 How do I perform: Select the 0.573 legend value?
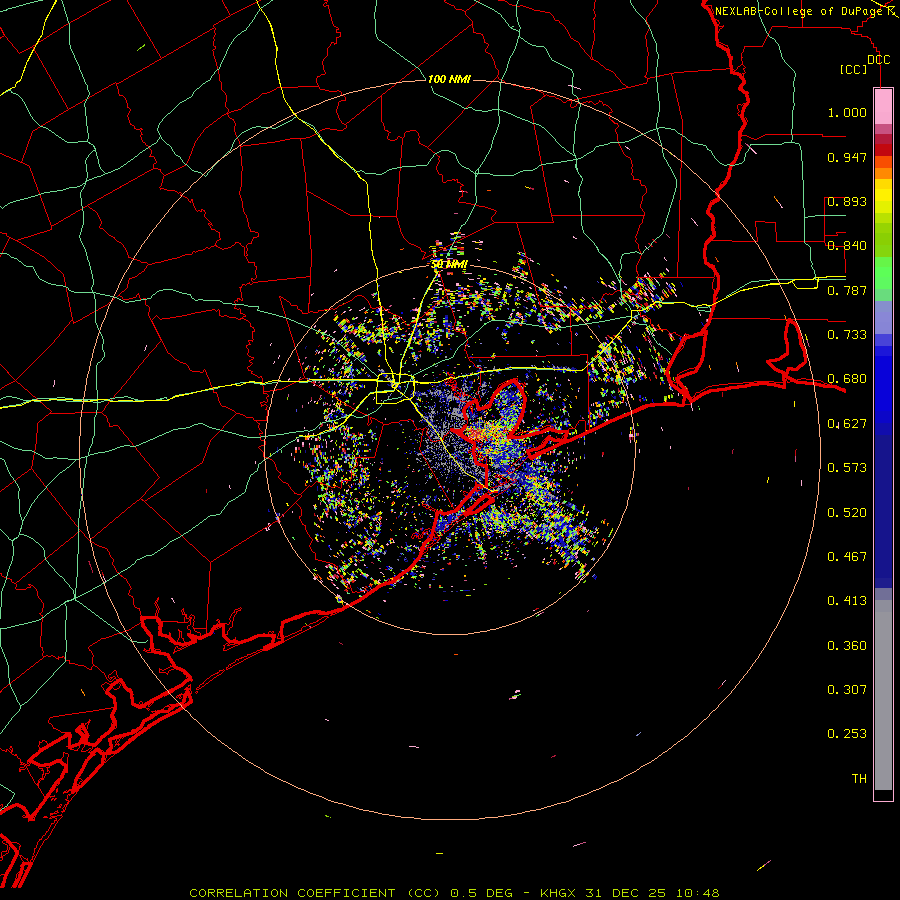point(847,468)
